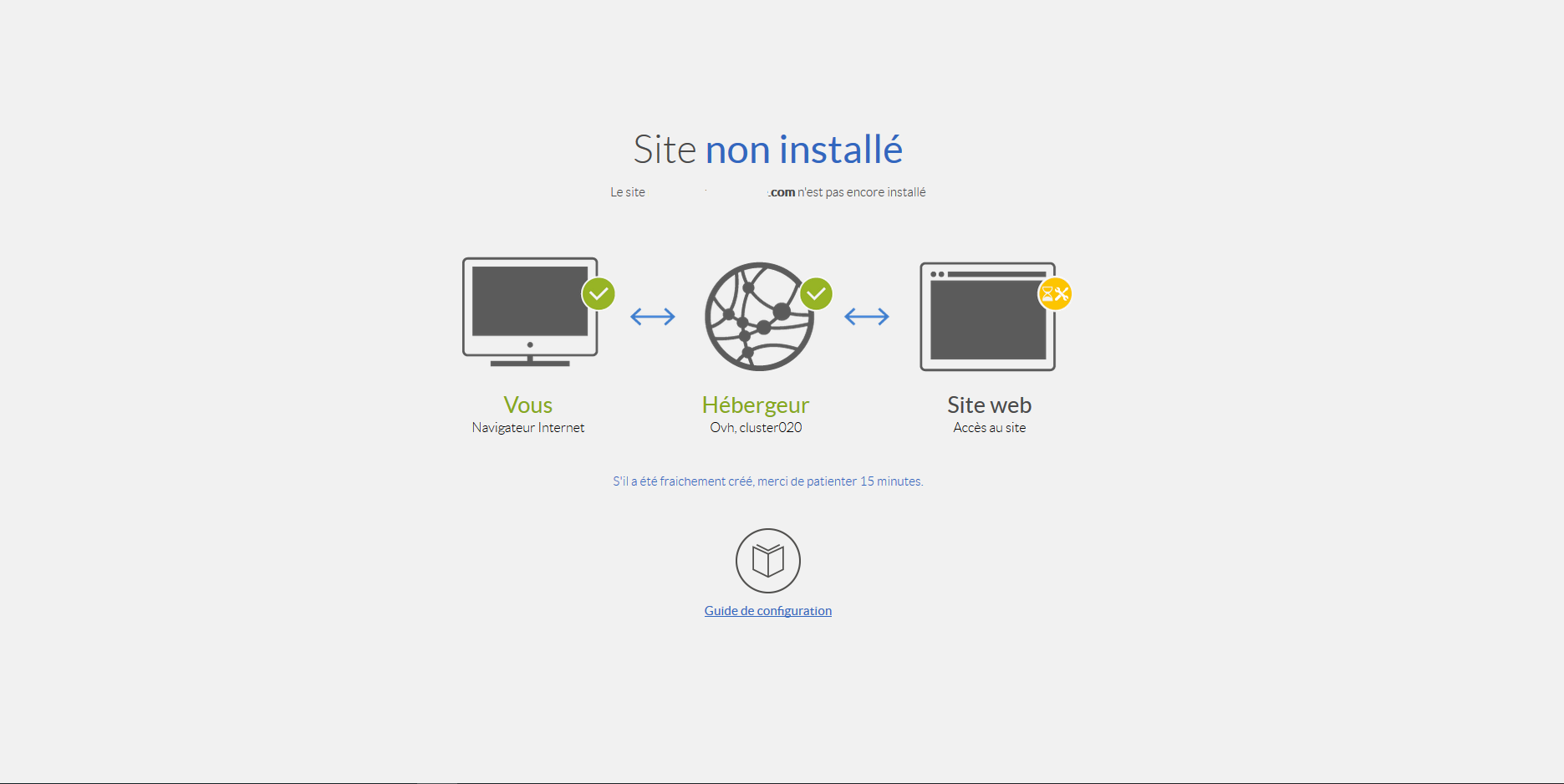Click the green checkmark badge on the globe
Screen dimensions: 1564x784
(x=816, y=293)
